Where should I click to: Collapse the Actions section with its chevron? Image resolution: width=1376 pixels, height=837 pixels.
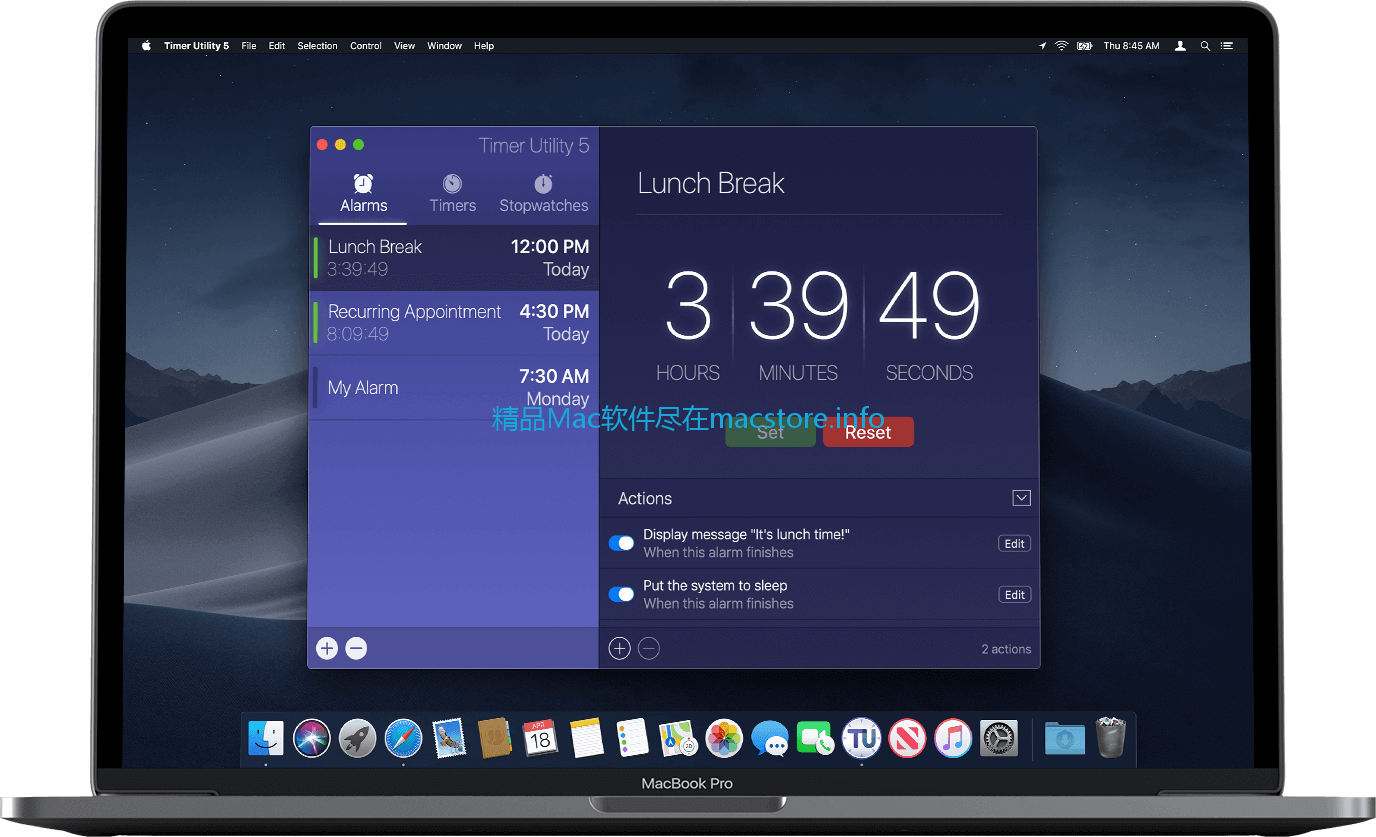point(1021,498)
